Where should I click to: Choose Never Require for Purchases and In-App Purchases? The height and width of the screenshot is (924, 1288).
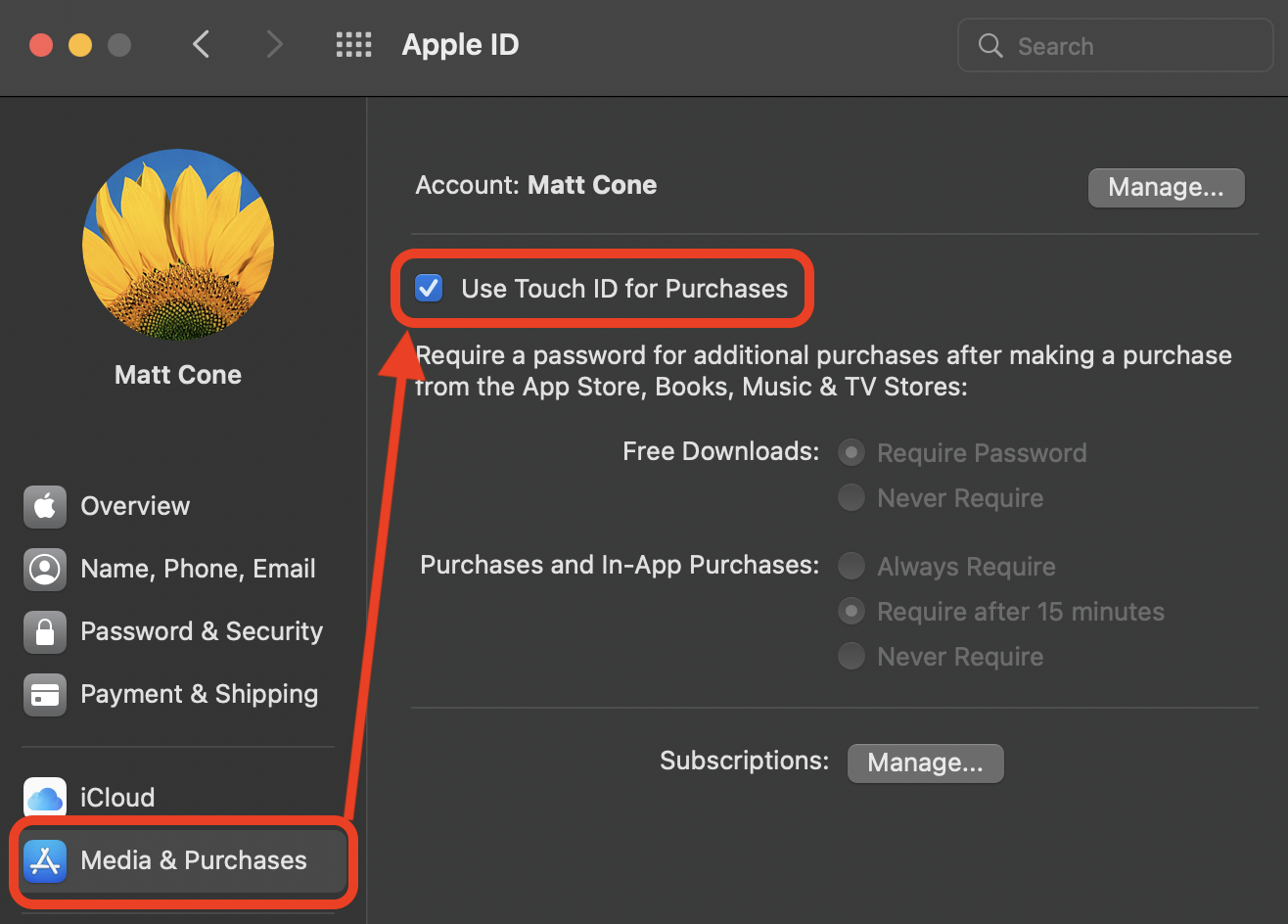[851, 656]
